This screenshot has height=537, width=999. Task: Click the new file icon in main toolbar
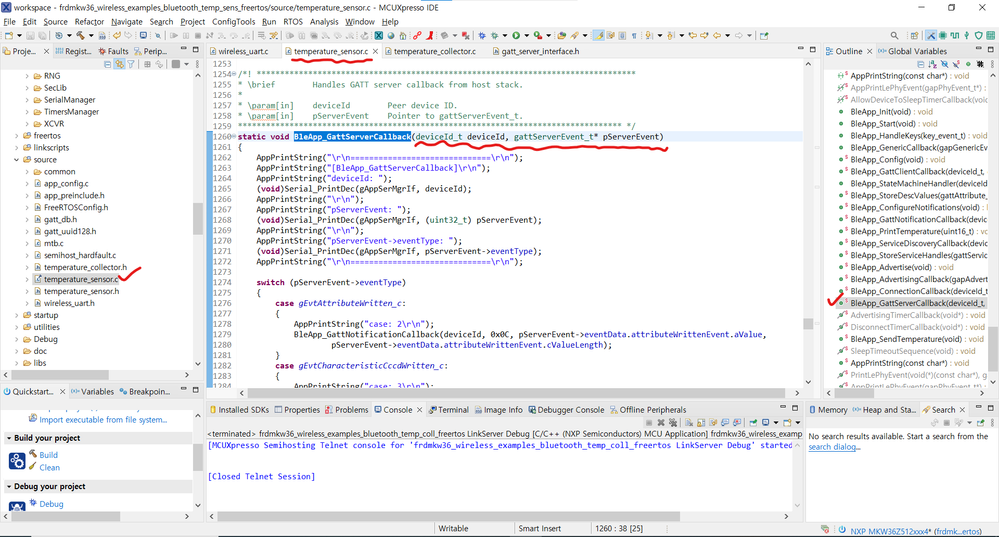[9, 35]
